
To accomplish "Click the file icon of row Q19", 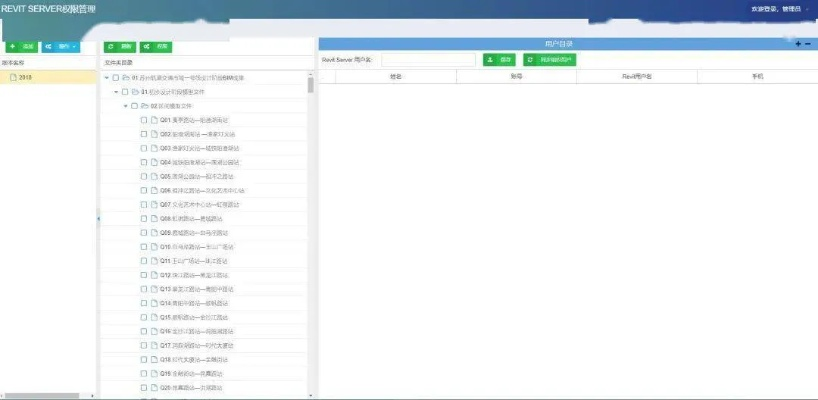I will pos(154,373).
